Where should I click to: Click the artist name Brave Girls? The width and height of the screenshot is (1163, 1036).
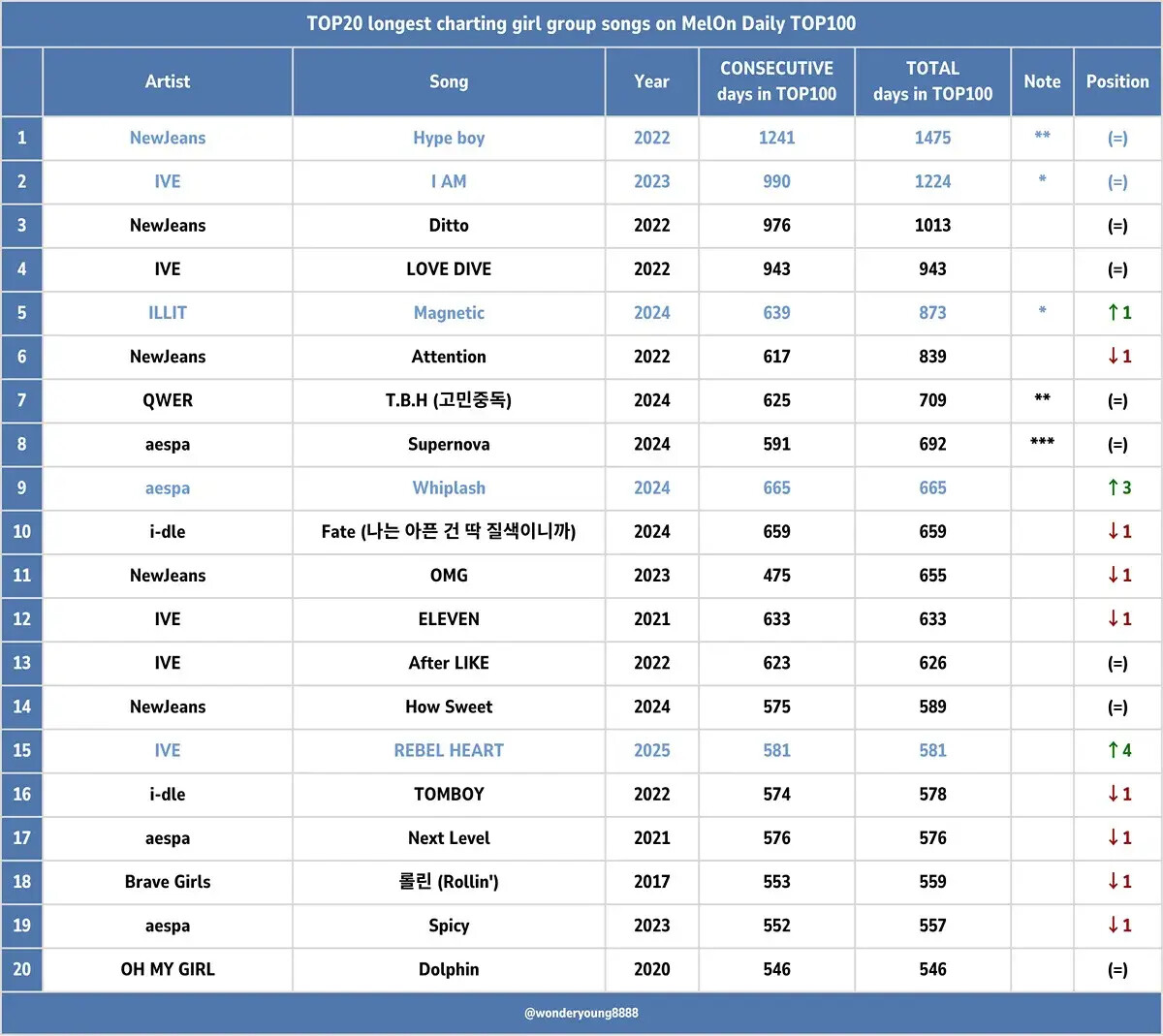168,881
